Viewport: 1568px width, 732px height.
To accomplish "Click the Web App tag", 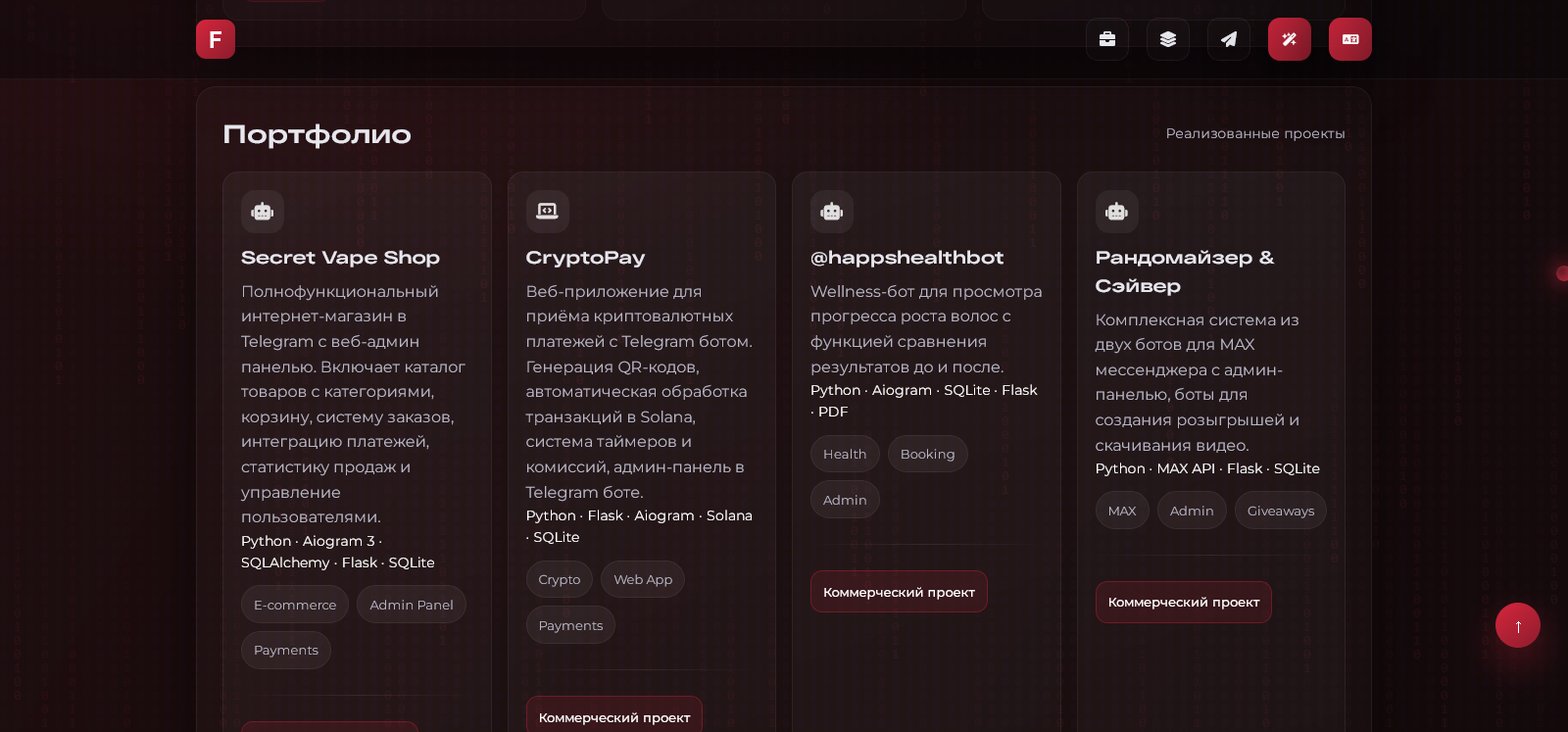I will (643, 579).
